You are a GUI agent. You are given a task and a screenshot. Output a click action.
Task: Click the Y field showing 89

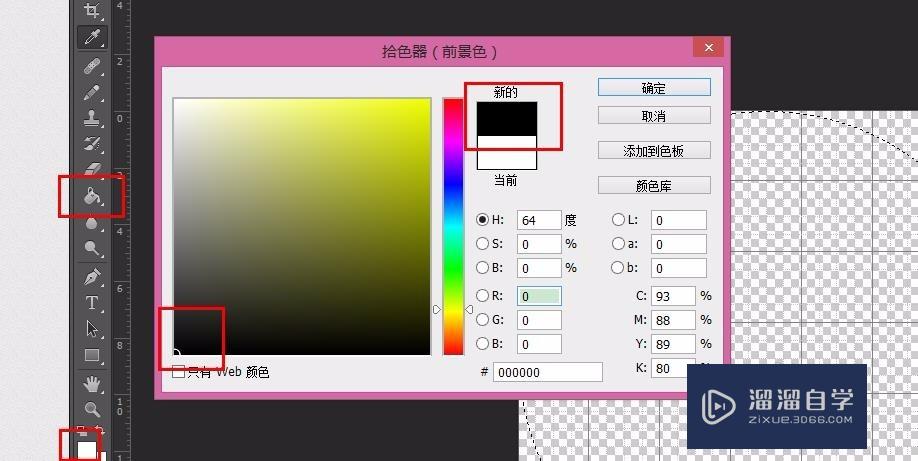(673, 344)
